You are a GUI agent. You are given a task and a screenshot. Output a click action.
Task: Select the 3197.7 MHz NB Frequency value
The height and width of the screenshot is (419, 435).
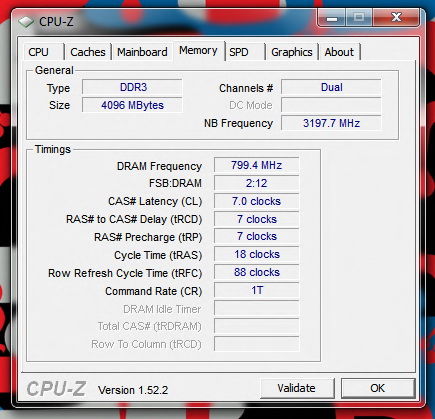[331, 123]
